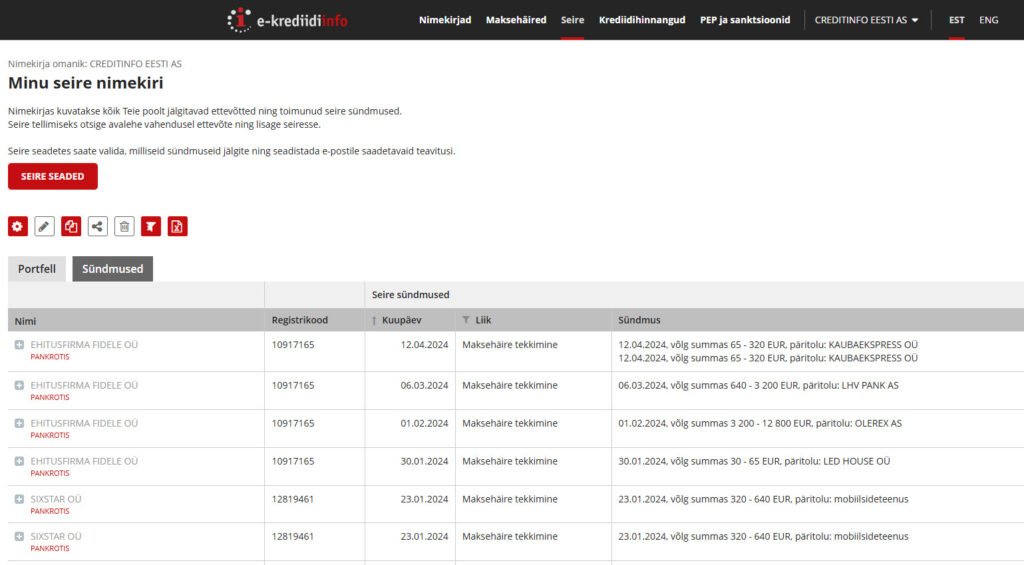
Task: Switch to the Portfell tab
Action: 37,269
